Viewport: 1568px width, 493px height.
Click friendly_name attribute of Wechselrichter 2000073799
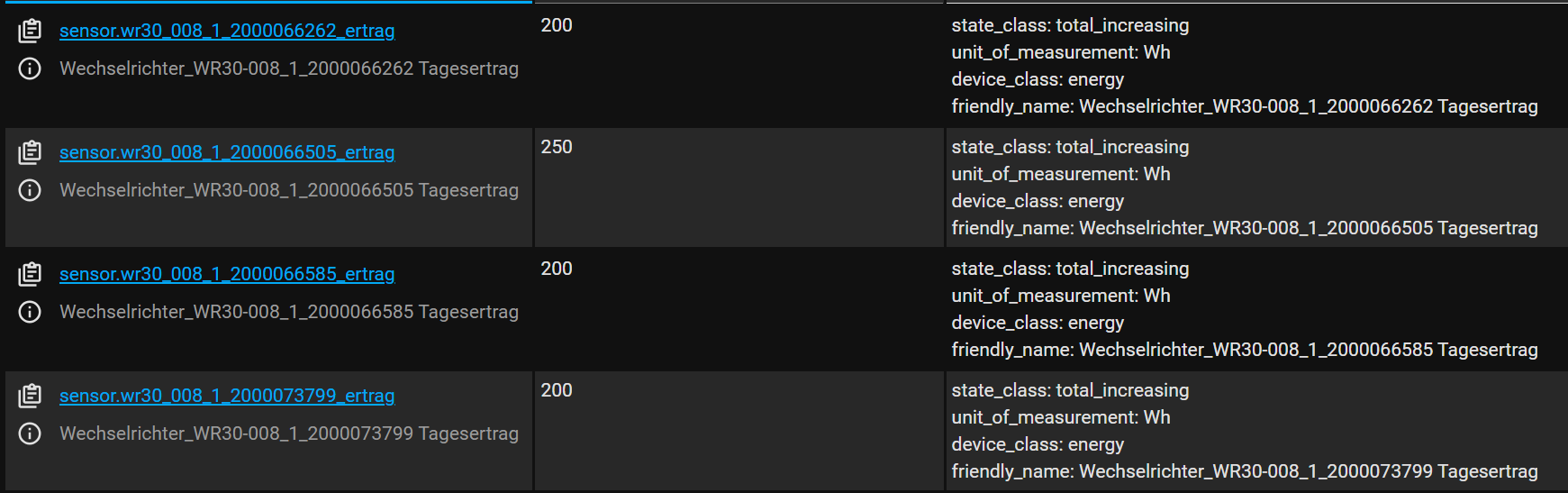(1245, 471)
